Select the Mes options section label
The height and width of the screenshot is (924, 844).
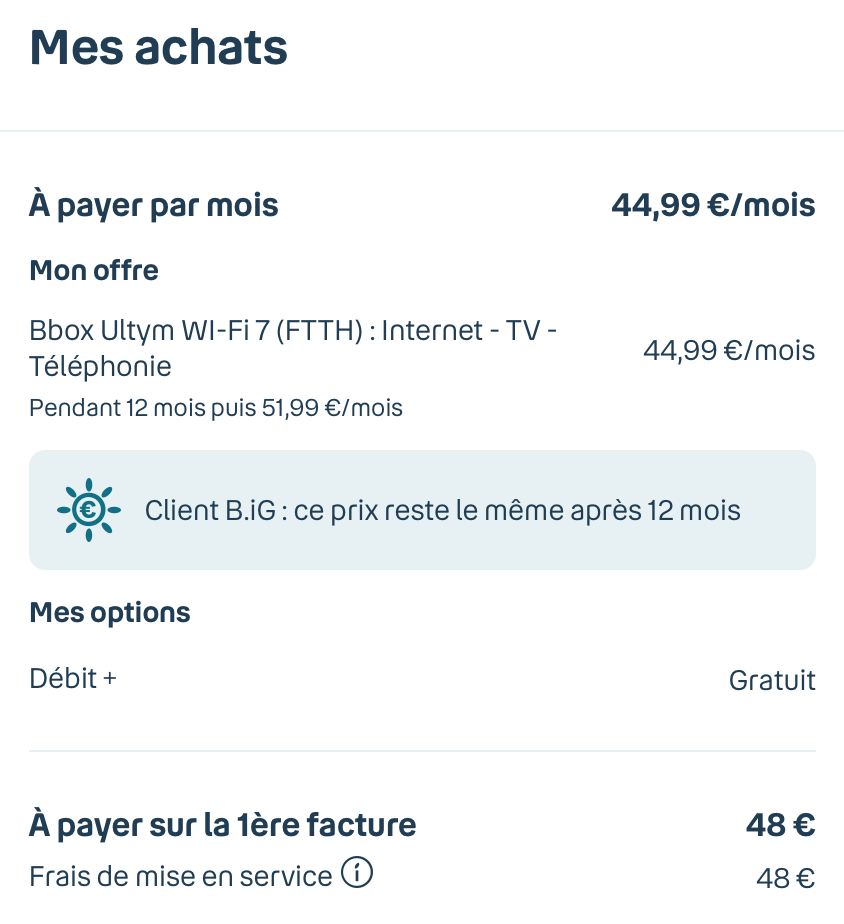pos(110,612)
